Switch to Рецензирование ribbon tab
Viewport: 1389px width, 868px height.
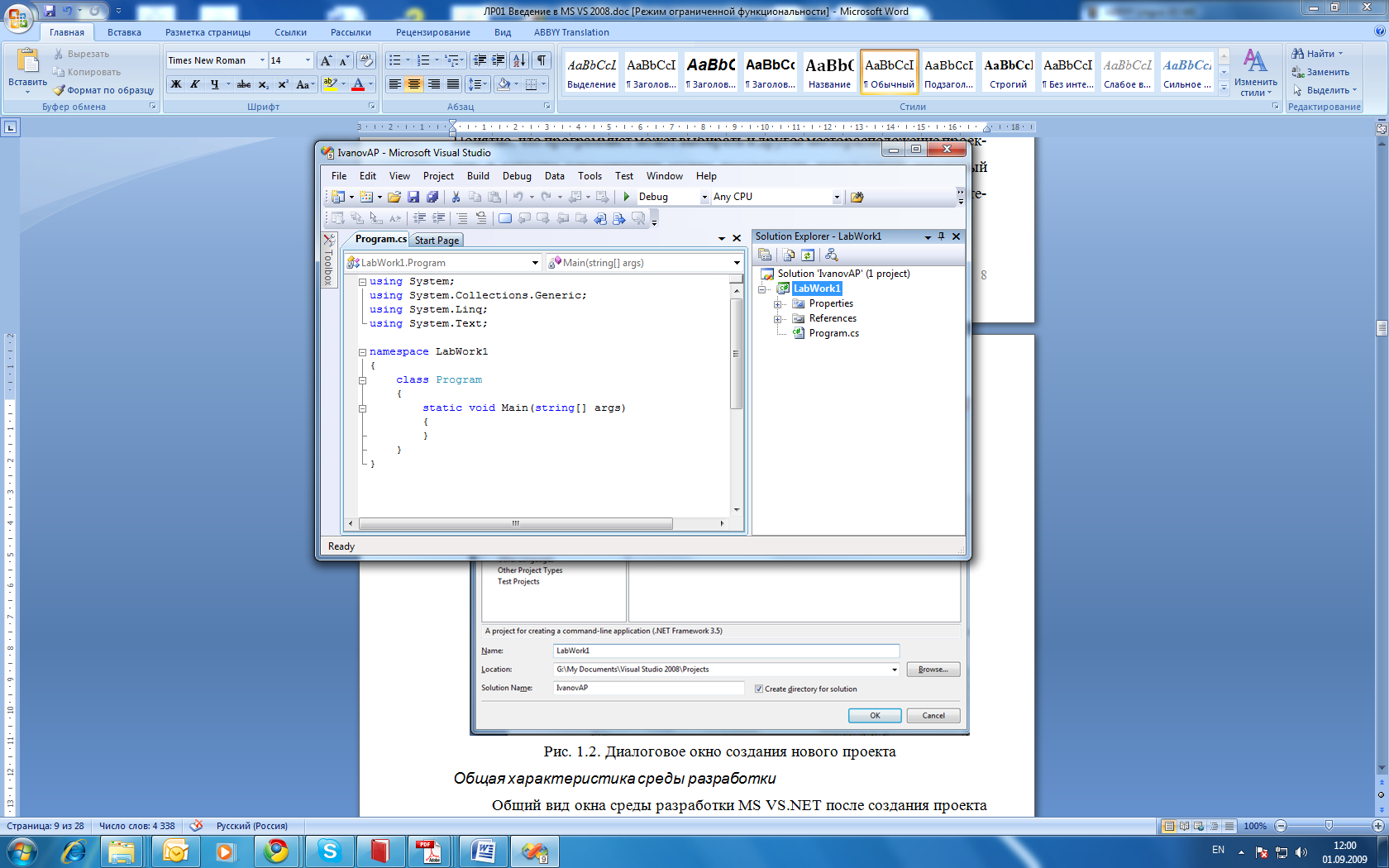432,32
